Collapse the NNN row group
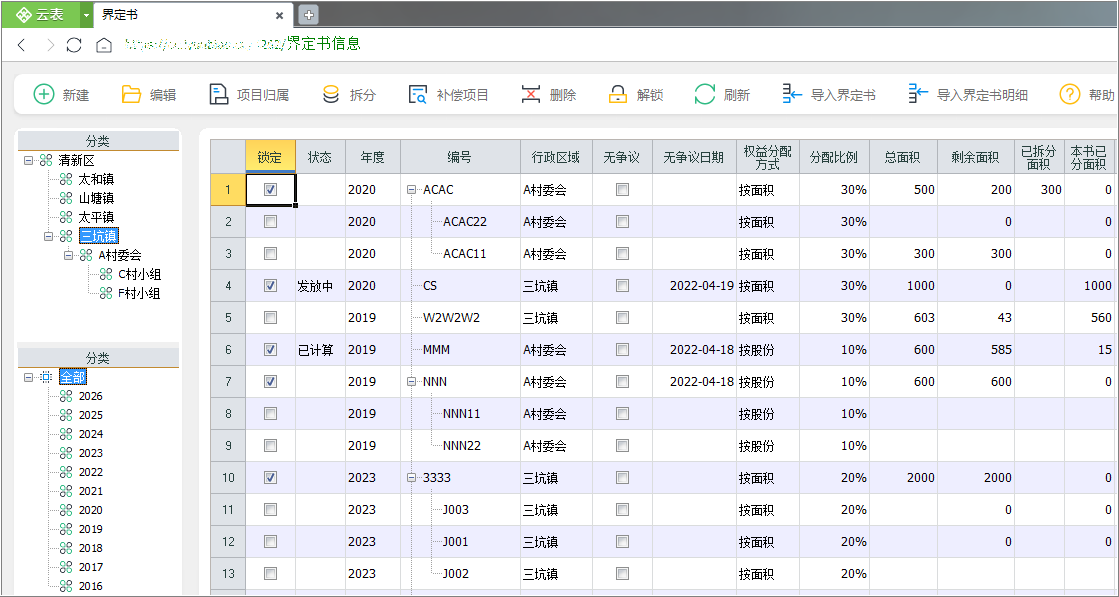The image size is (1119, 597). 412,382
